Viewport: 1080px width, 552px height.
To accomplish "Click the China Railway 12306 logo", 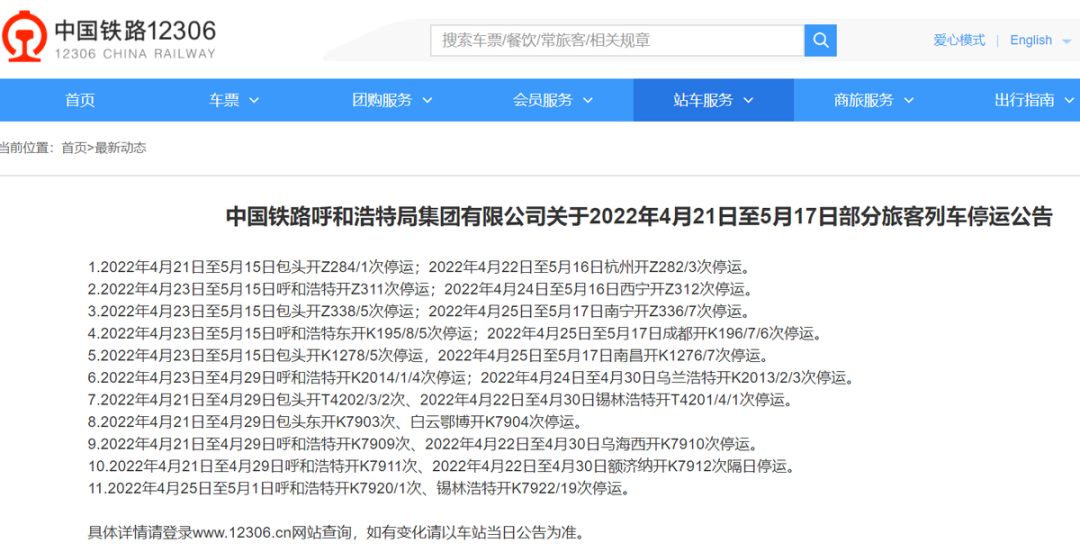I will point(110,39).
